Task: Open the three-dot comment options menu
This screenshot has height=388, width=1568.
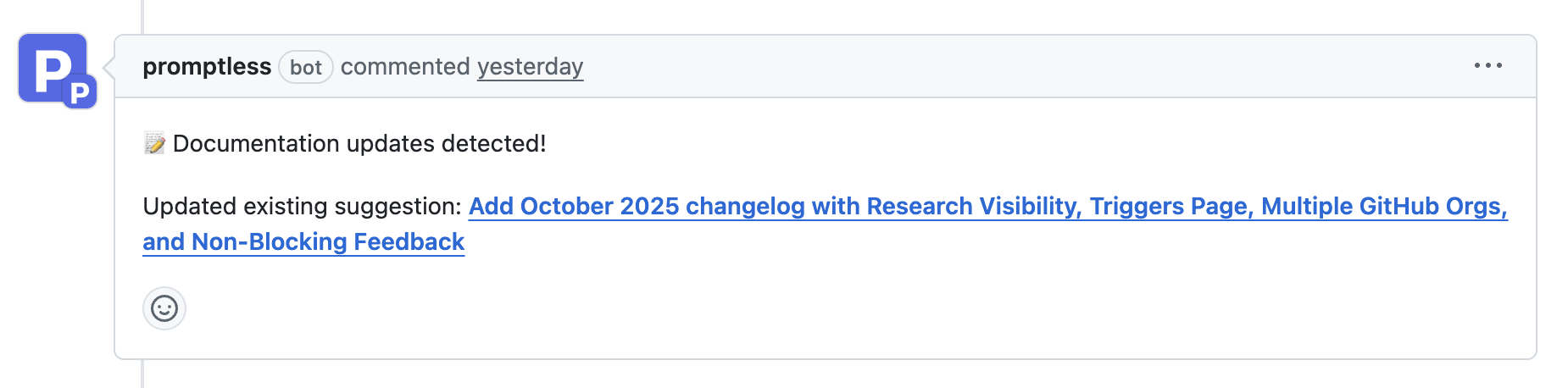Action: click(x=1487, y=66)
